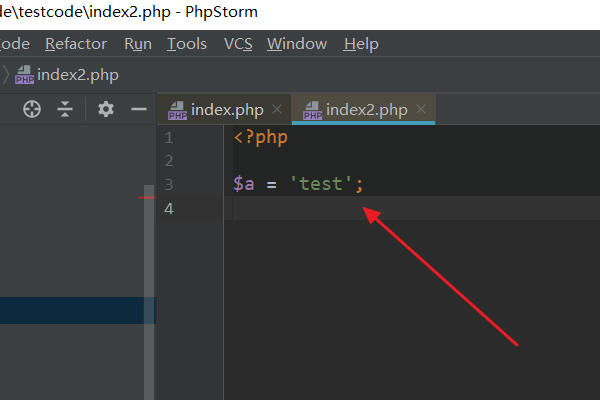The height and width of the screenshot is (400, 600).
Task: Click index2.php in the navigation breadcrumb
Action: [x=79, y=75]
